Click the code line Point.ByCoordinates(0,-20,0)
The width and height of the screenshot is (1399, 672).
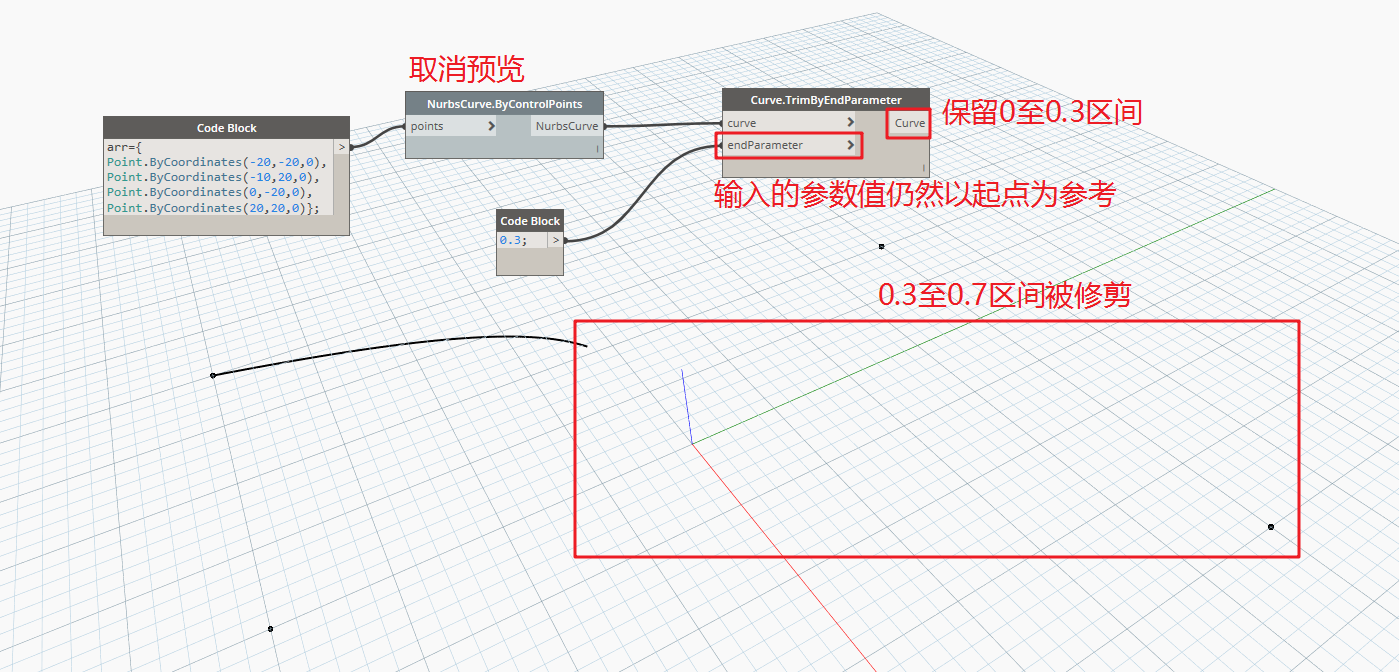click(x=209, y=192)
